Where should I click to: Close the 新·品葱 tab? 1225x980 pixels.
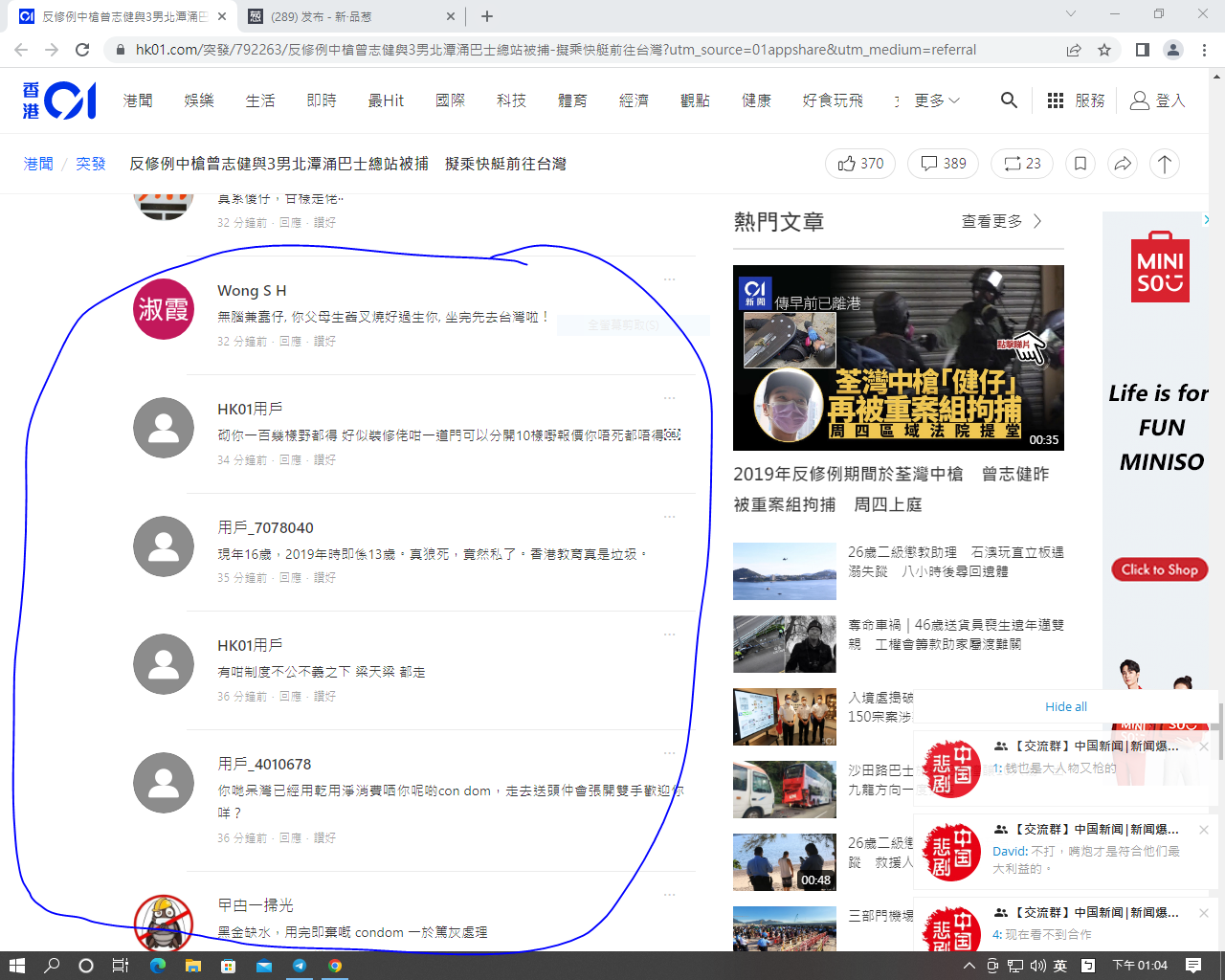point(452,16)
